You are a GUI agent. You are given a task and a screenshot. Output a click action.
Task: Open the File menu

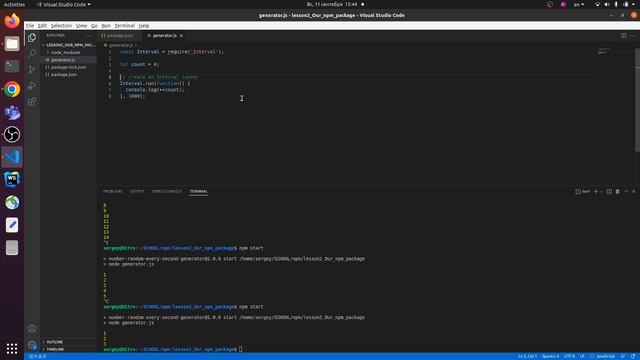pyautogui.click(x=30, y=26)
